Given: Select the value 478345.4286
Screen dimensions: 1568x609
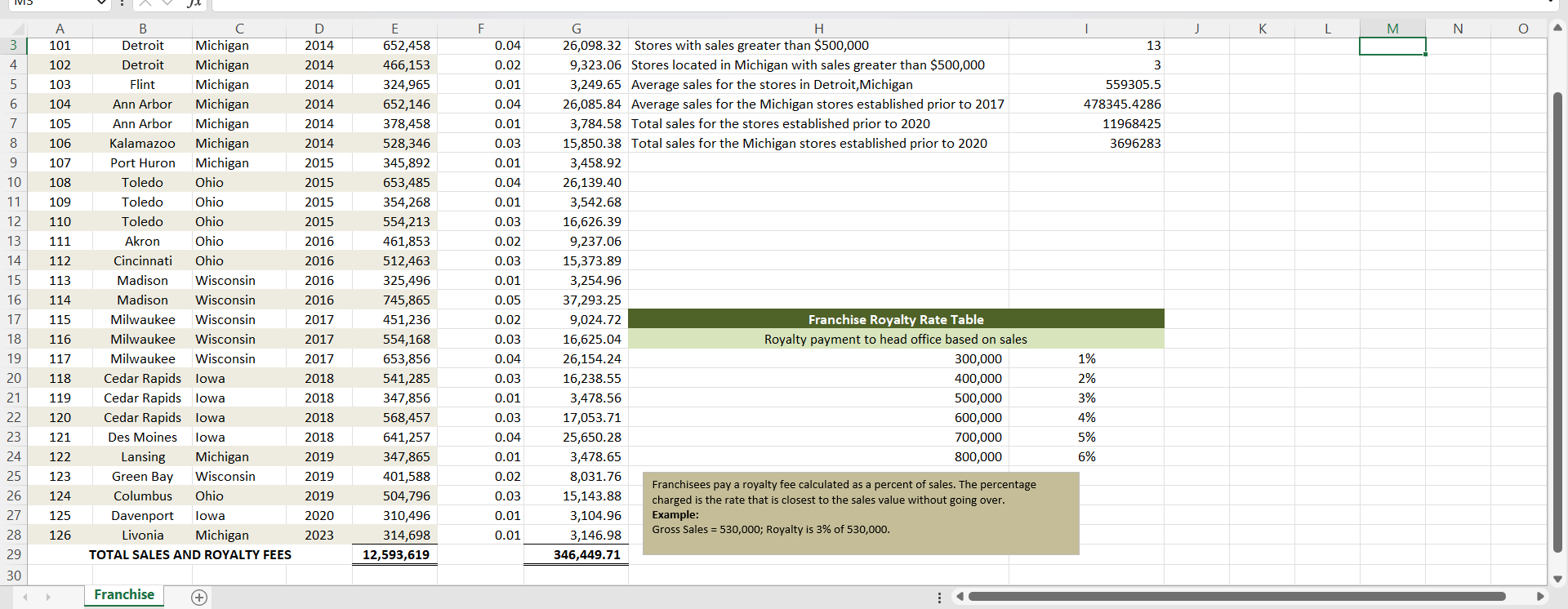Looking at the screenshot, I should point(1086,104).
